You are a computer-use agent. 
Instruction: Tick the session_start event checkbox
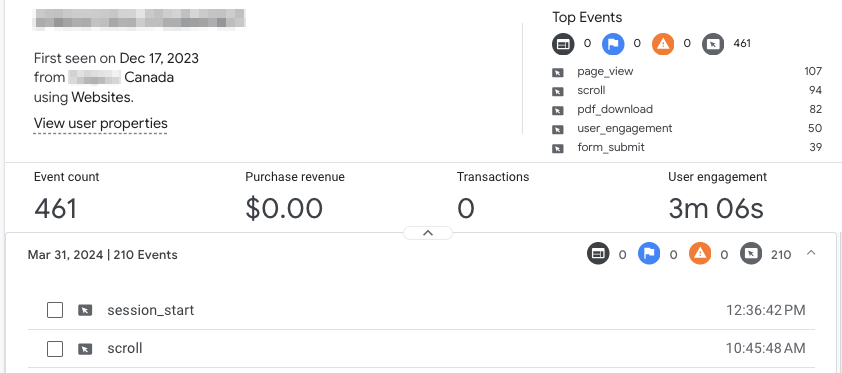coord(55,310)
